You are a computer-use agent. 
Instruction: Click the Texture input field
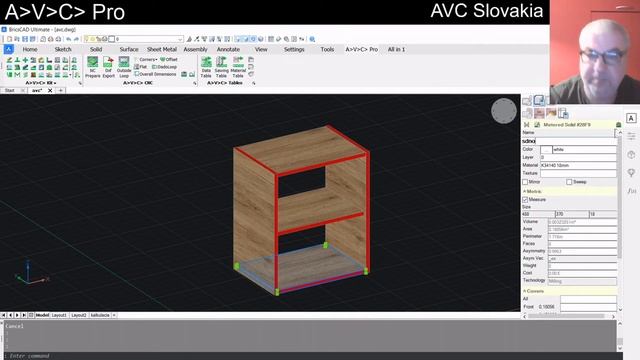(x=578, y=173)
